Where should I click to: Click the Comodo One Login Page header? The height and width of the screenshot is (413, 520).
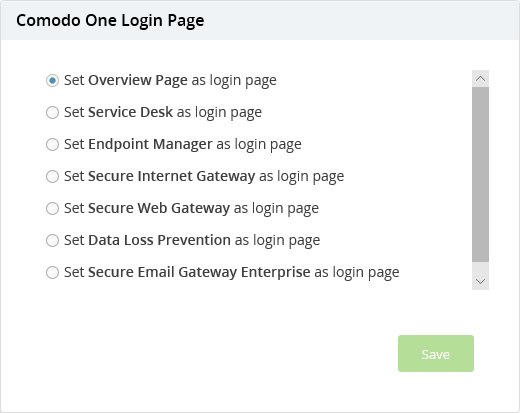coord(110,21)
